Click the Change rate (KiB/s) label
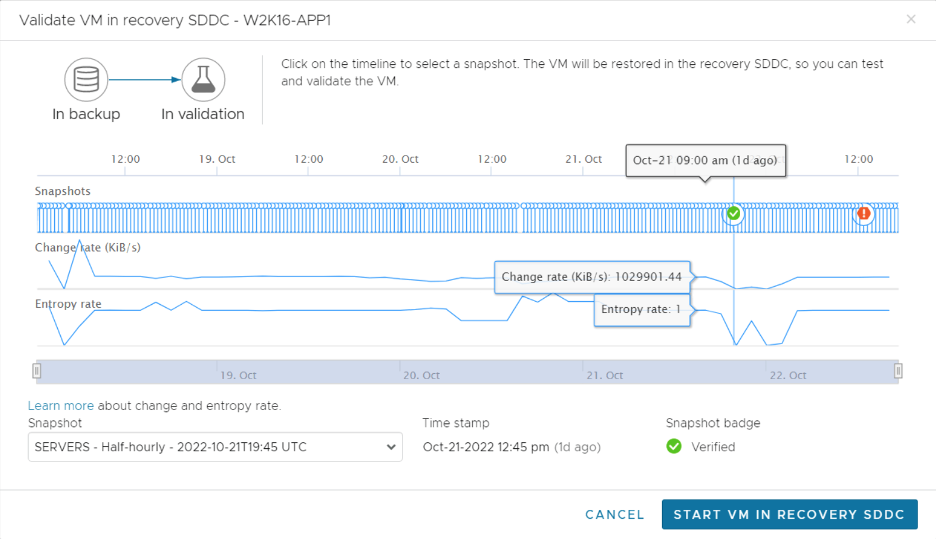This screenshot has width=936, height=540. point(88,248)
